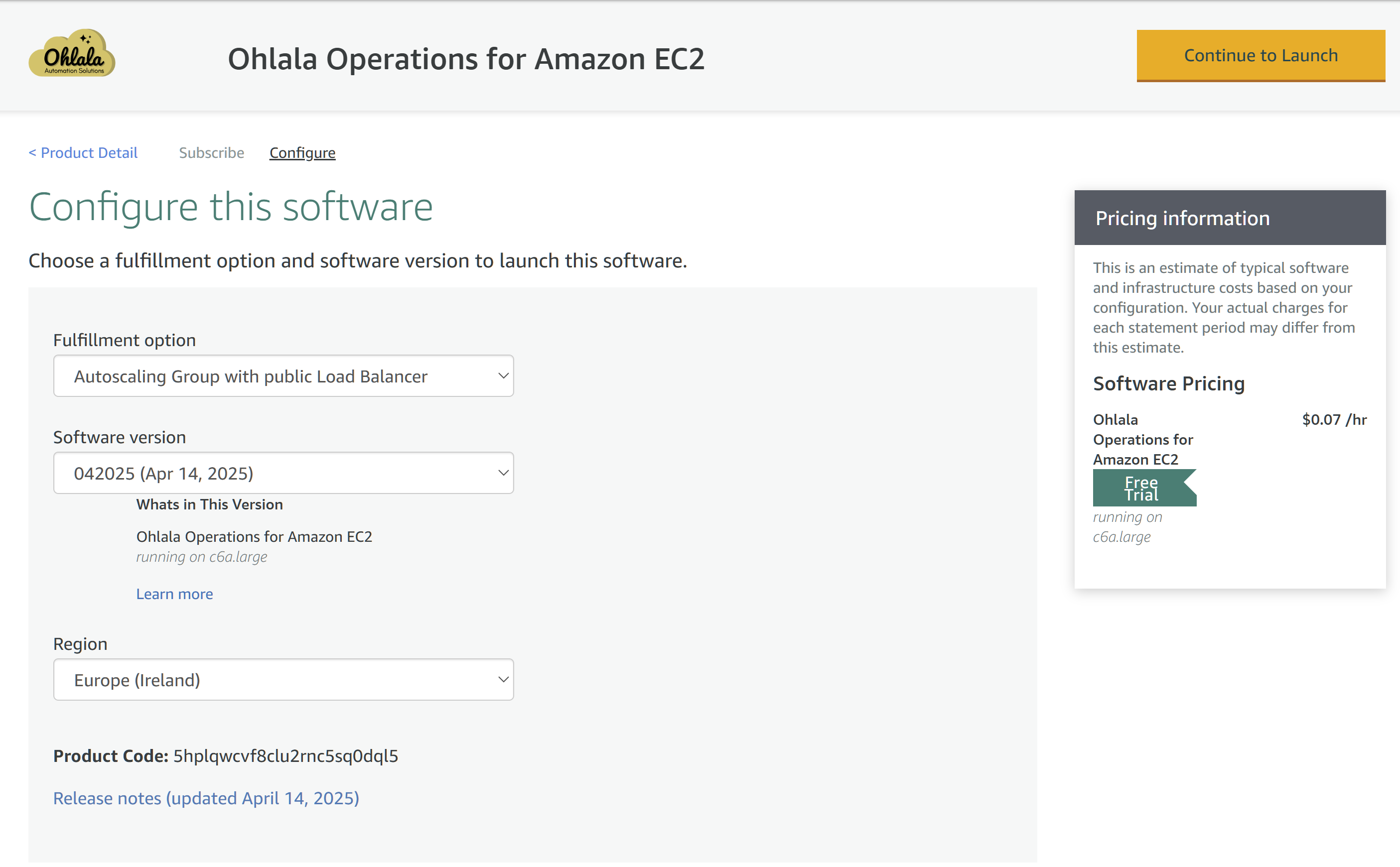Open the Software version dropdown

[x=283, y=473]
